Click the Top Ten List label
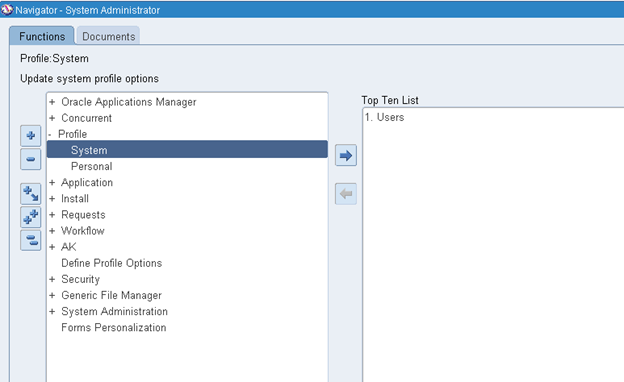Viewport: 624px width, 382px height. 390,100
